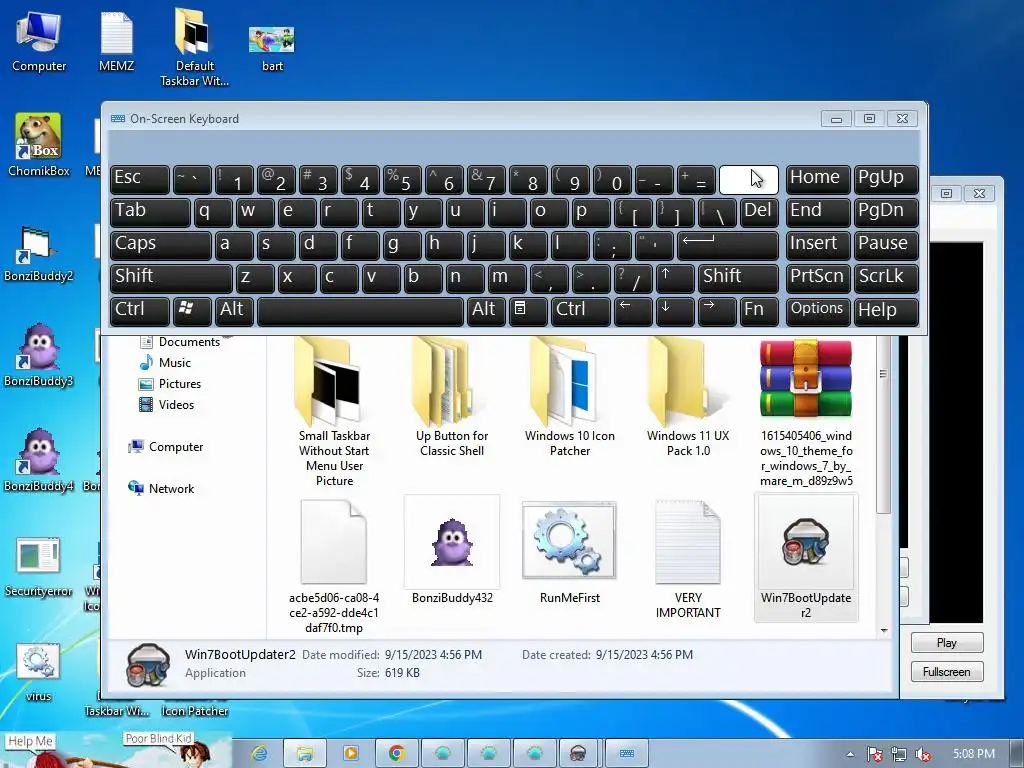Viewport: 1024px width, 768px height.
Task: Select the BonziBuddy2 desktop shortcut
Action: 39,253
